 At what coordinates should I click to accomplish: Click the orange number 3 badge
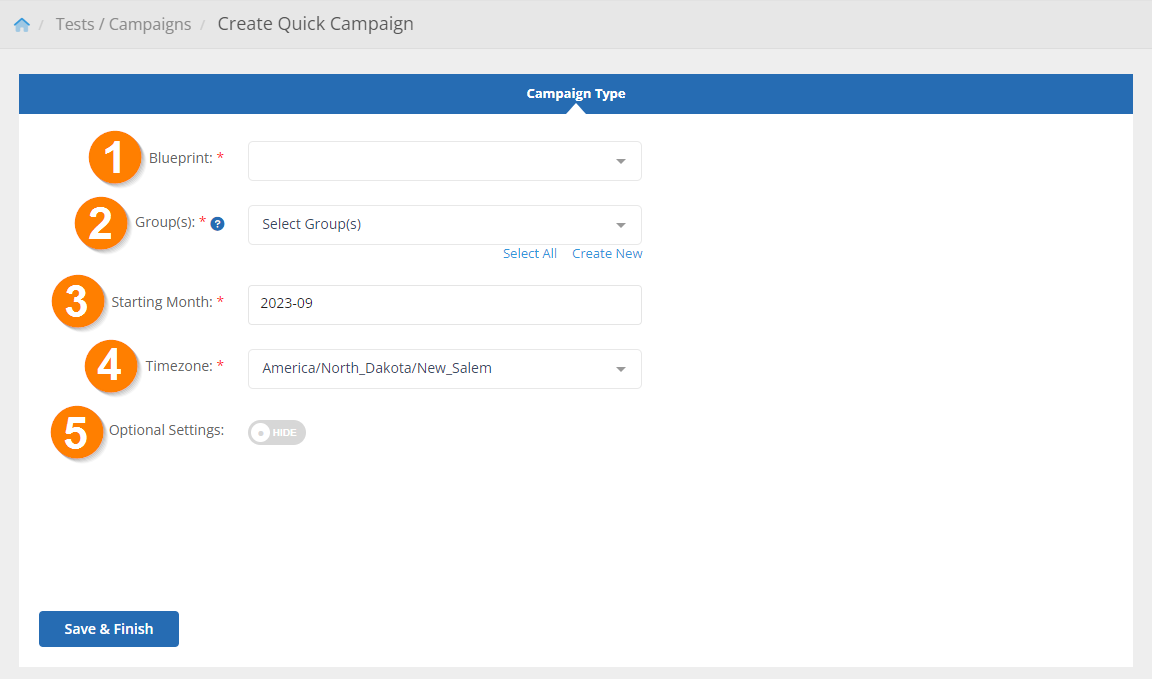tap(78, 302)
